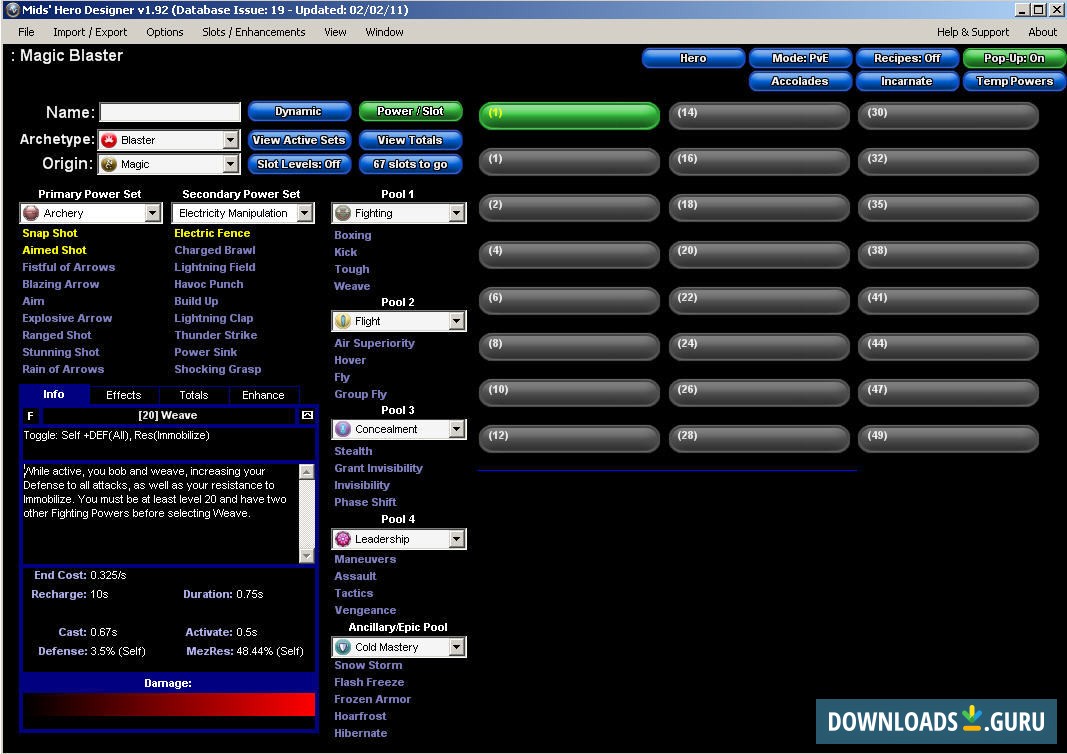Click the red Damage bar

(169, 704)
